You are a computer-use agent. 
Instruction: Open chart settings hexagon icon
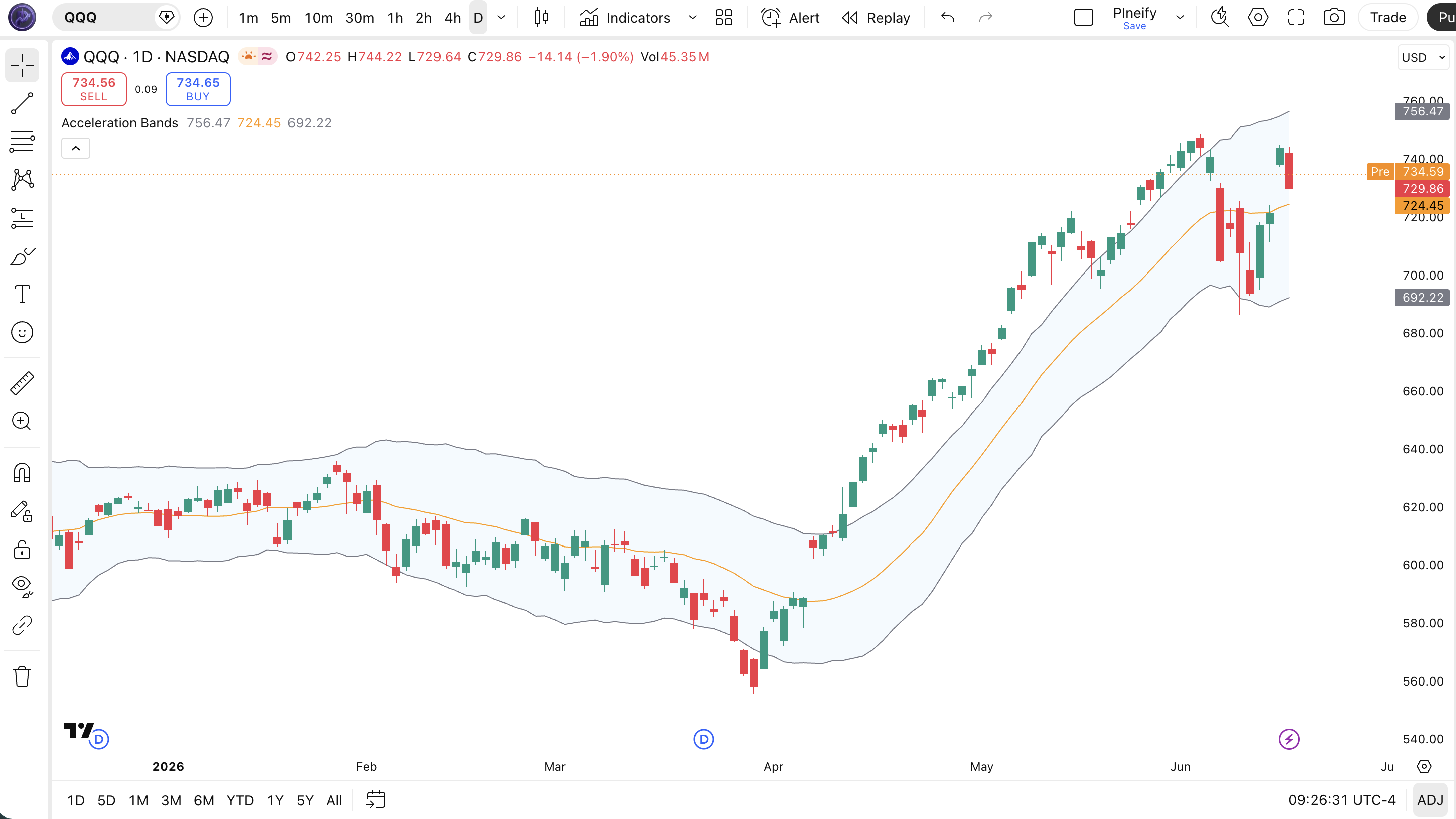coord(1258,18)
